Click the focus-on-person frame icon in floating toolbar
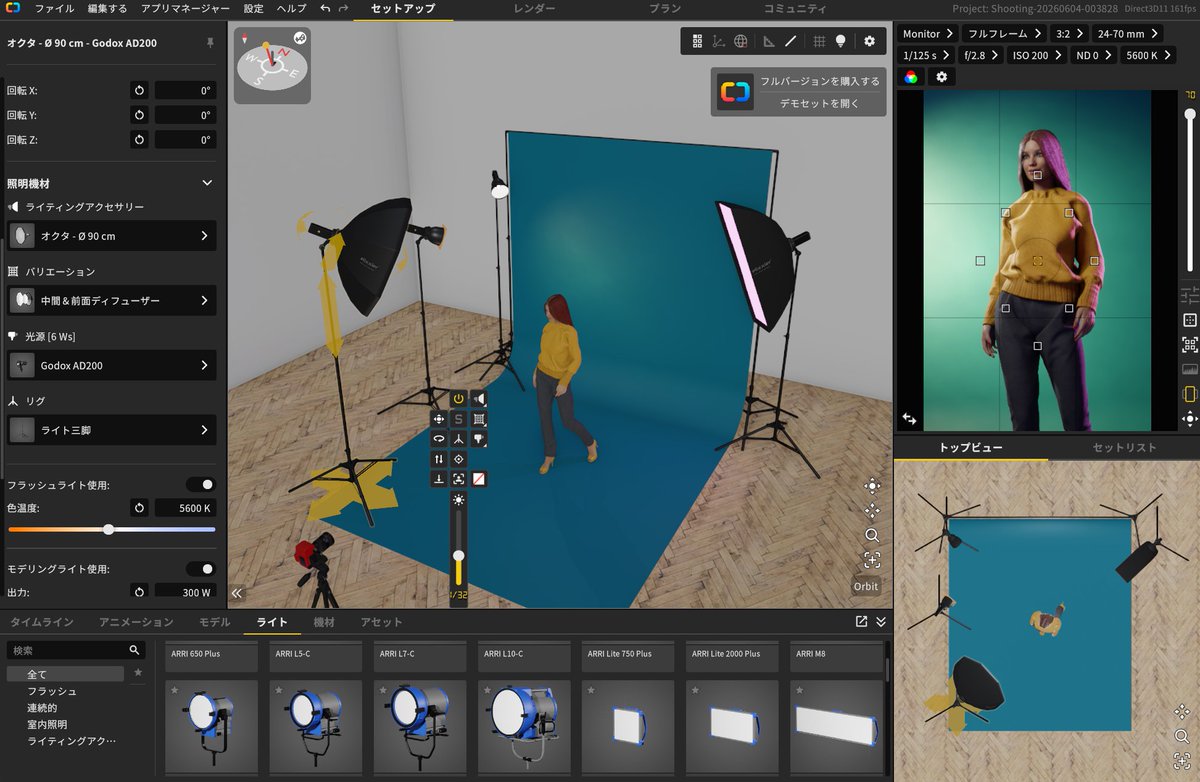This screenshot has width=1200, height=782. [x=458, y=479]
